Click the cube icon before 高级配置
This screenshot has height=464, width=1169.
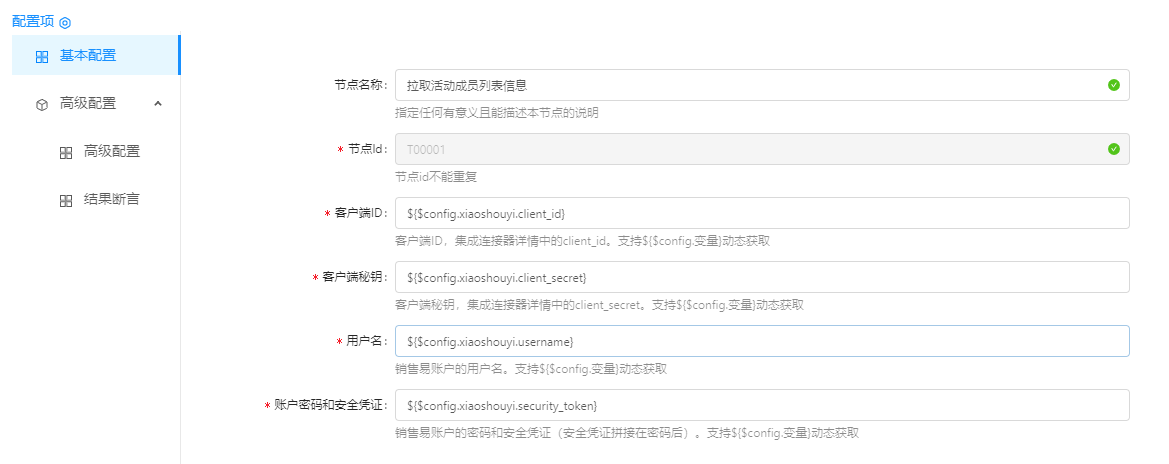coord(41,104)
